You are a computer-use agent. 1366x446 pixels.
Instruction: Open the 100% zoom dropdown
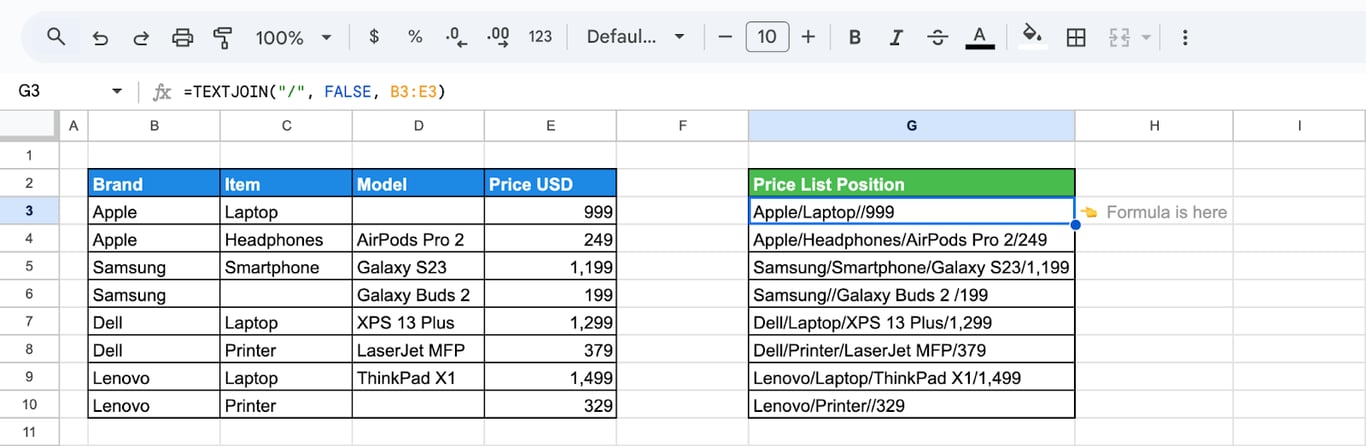[293, 37]
